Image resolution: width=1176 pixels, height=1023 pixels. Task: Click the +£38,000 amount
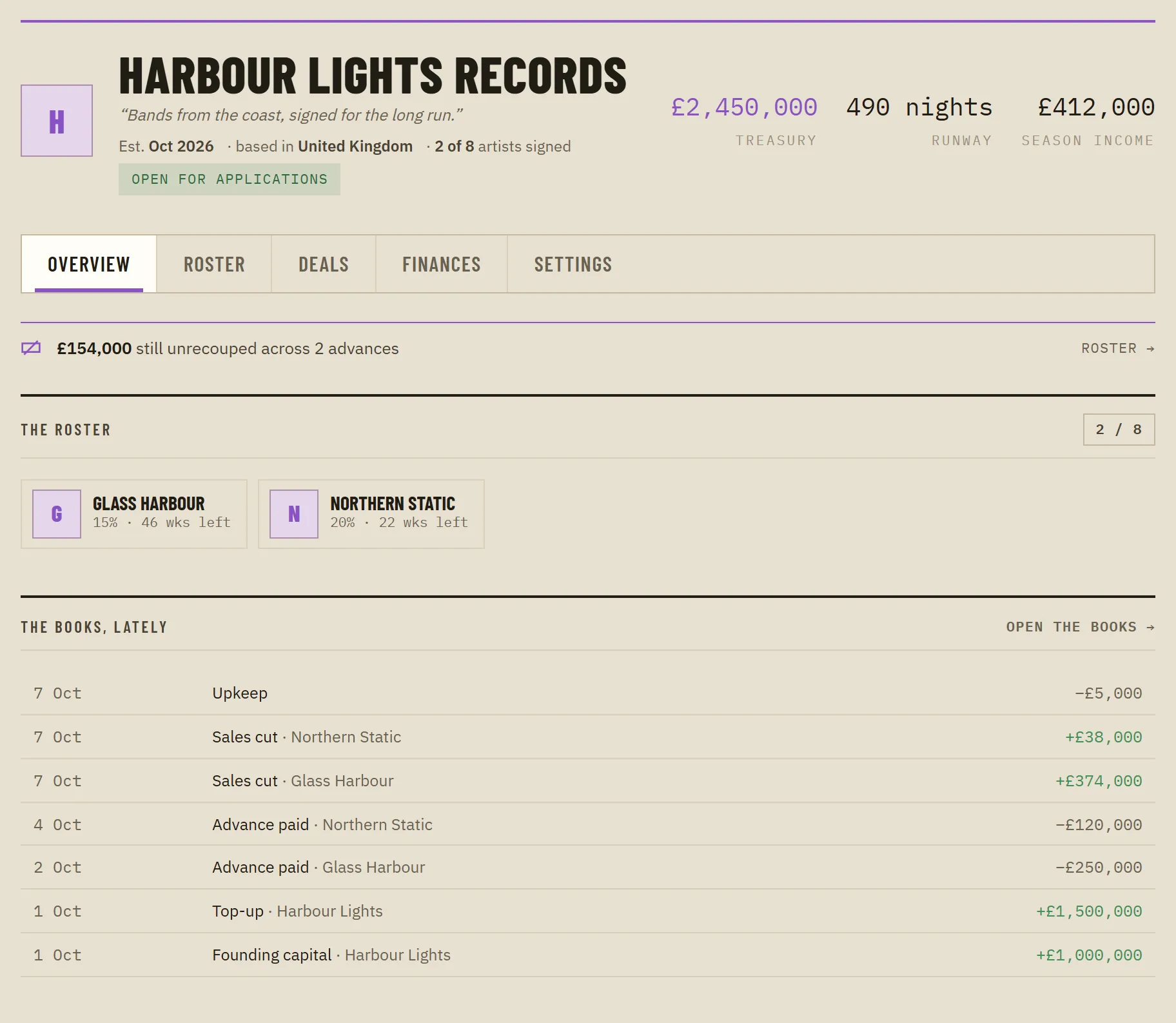(1103, 737)
